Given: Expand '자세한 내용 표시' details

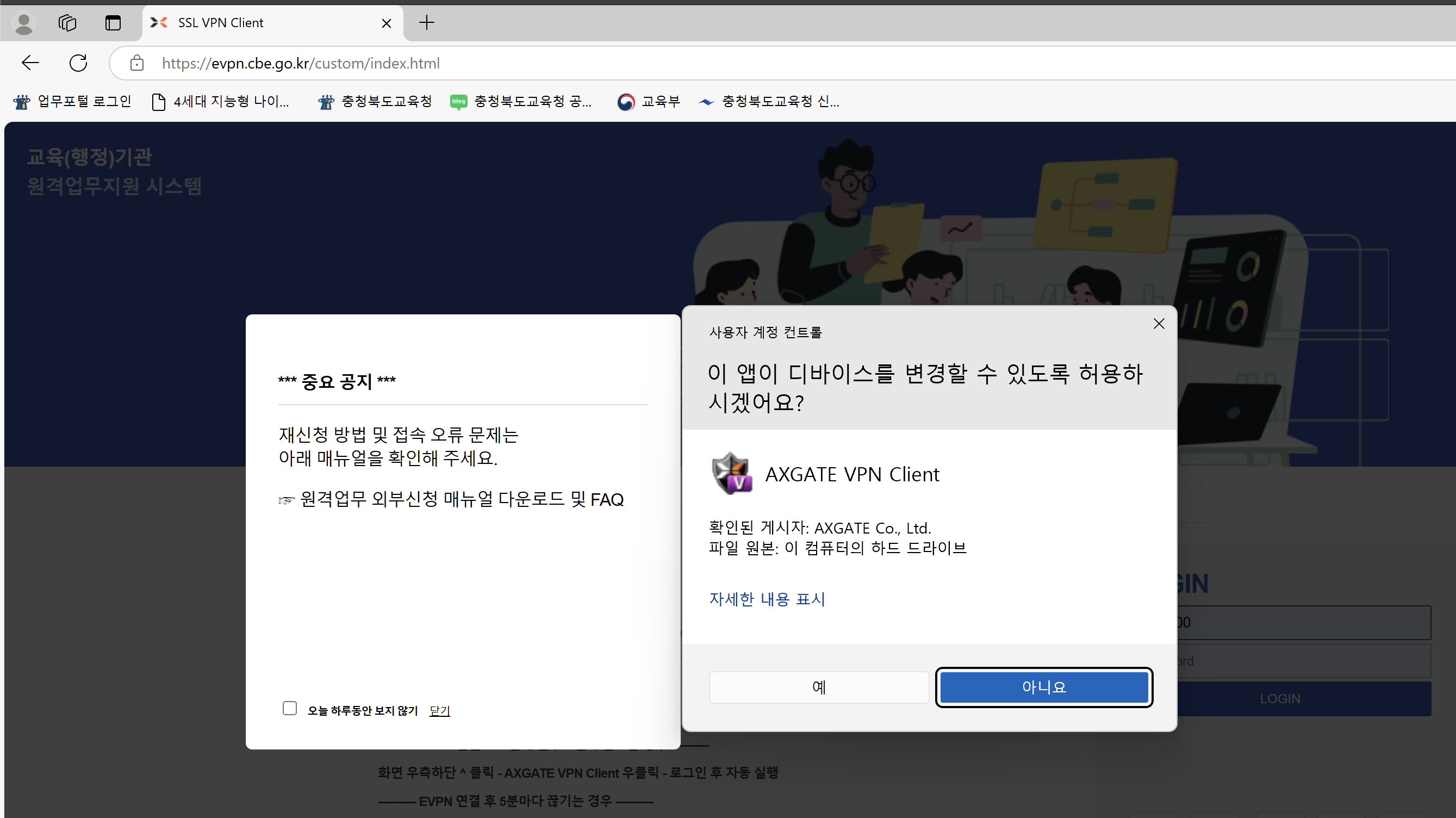Looking at the screenshot, I should [x=767, y=599].
